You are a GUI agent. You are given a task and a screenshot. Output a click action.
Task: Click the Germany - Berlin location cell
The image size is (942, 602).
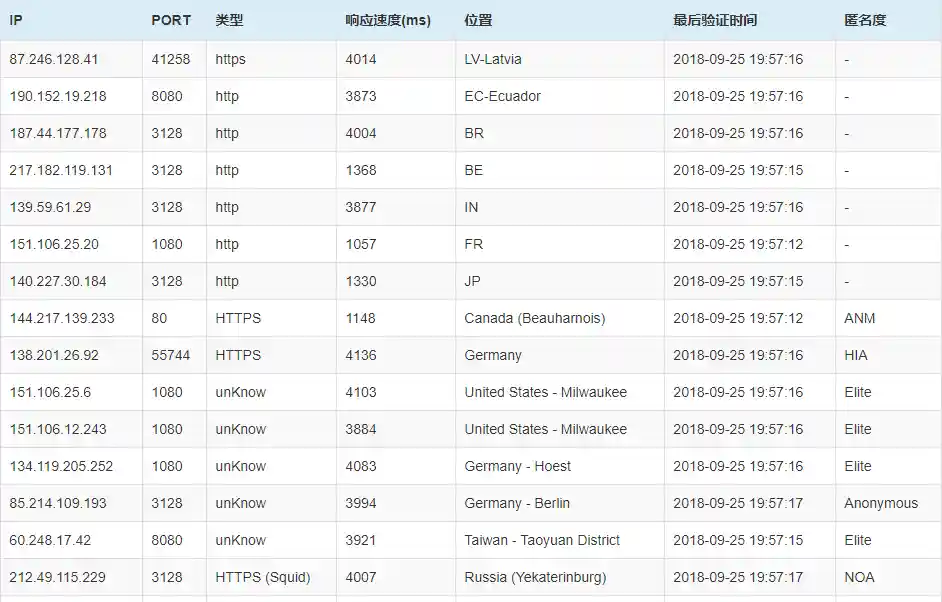[517, 503]
